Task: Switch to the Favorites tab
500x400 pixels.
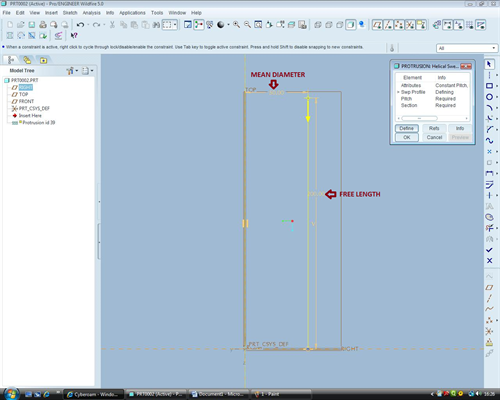Action: [x=43, y=60]
